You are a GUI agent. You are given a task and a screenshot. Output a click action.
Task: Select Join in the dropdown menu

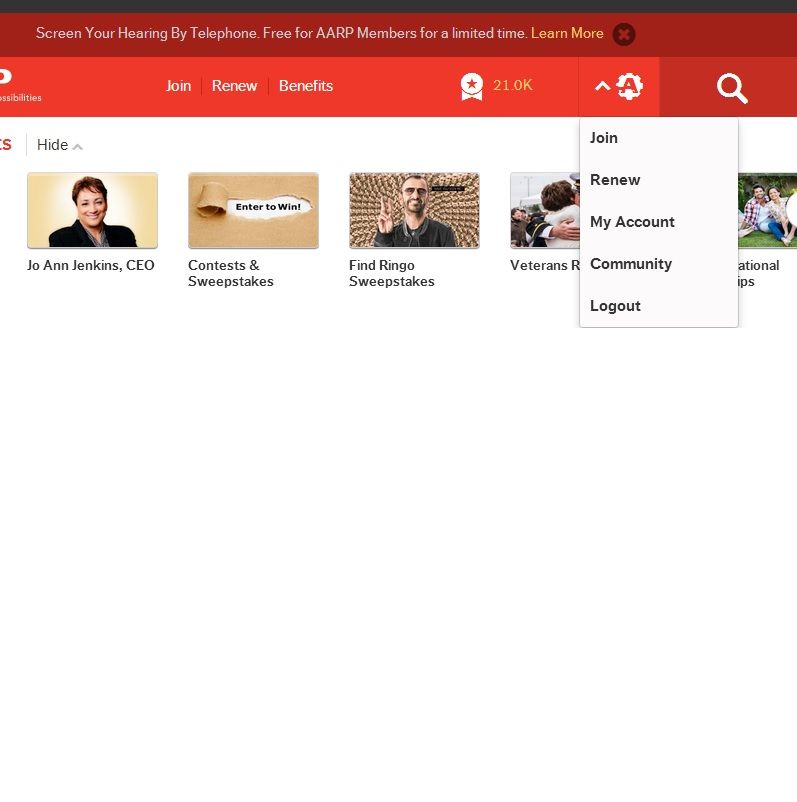click(x=604, y=138)
